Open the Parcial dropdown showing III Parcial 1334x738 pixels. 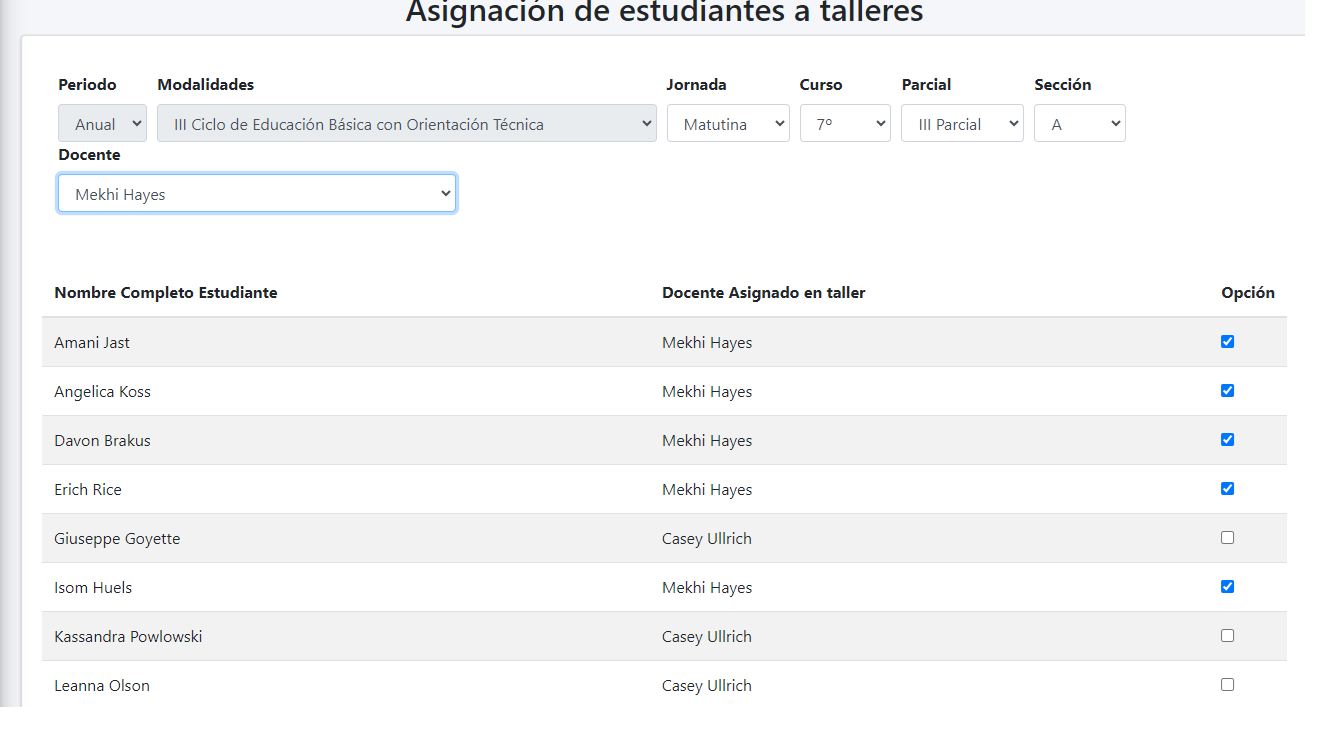pos(962,124)
